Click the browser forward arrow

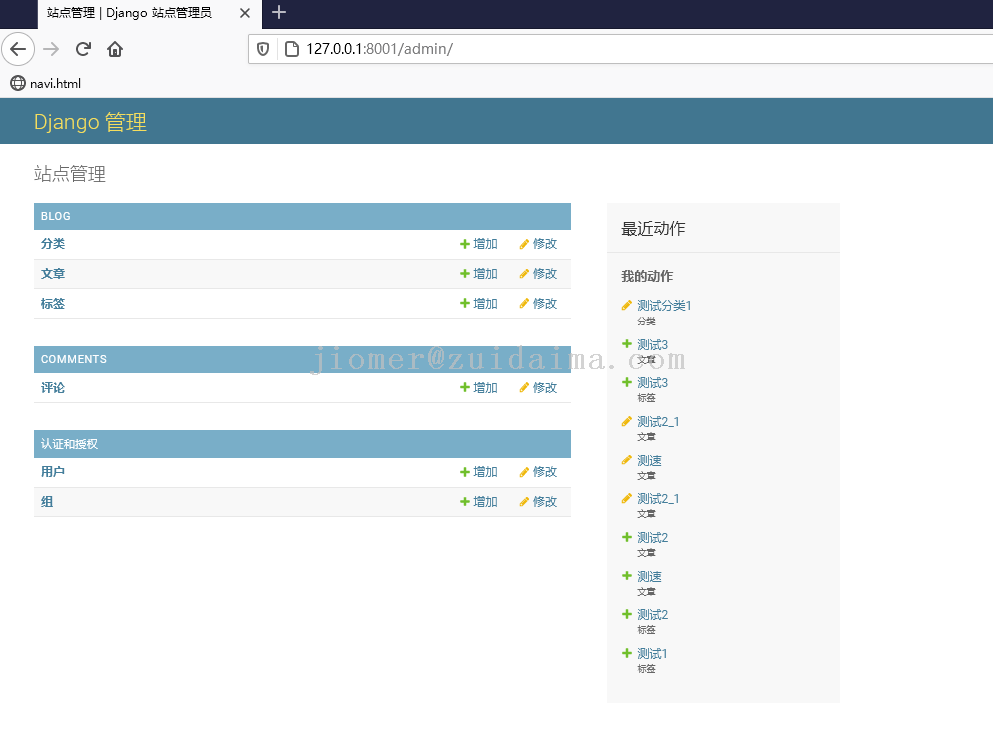[x=51, y=49]
